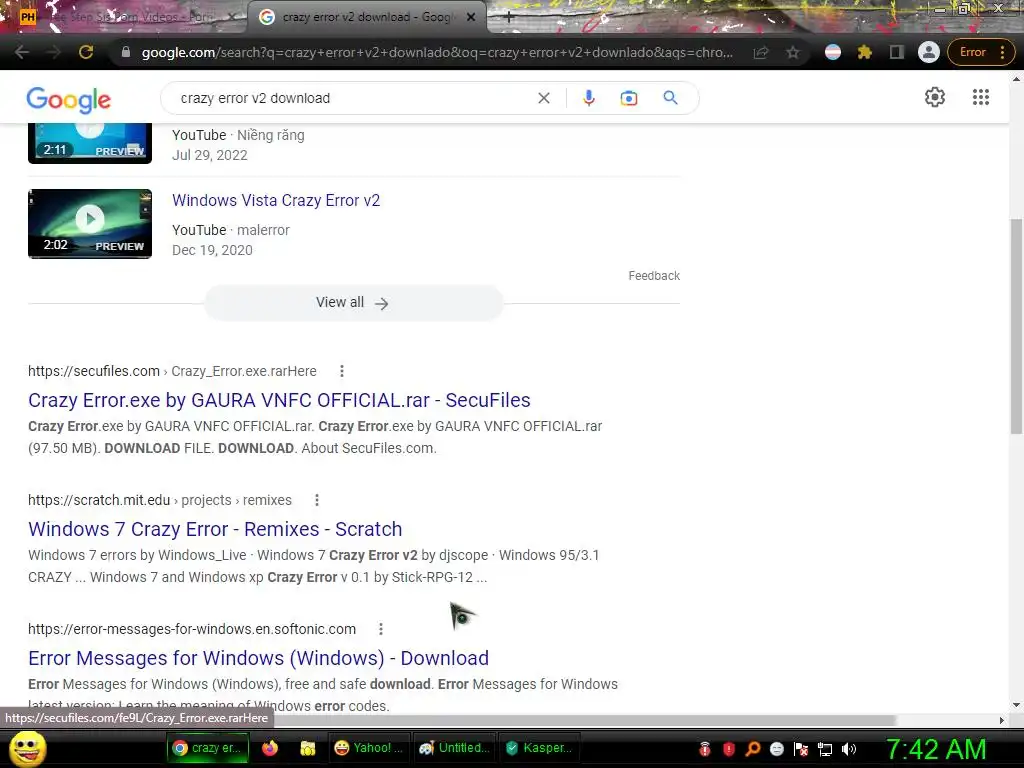This screenshot has width=1024, height=768.
Task: Open Error Messages for Windows Download result
Action: tap(258, 658)
